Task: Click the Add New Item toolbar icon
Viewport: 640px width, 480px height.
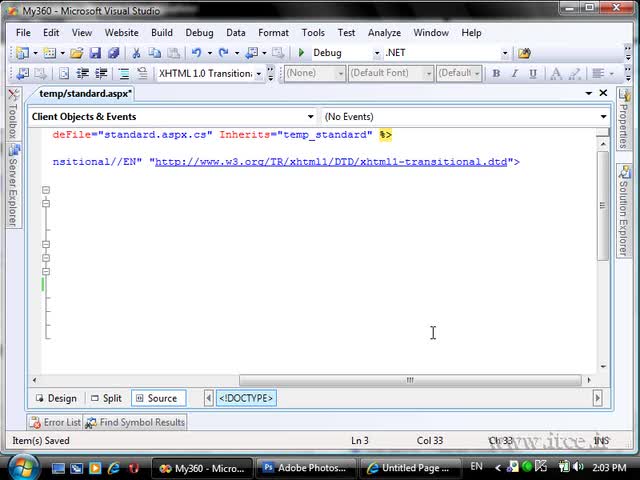Action: tap(50, 53)
